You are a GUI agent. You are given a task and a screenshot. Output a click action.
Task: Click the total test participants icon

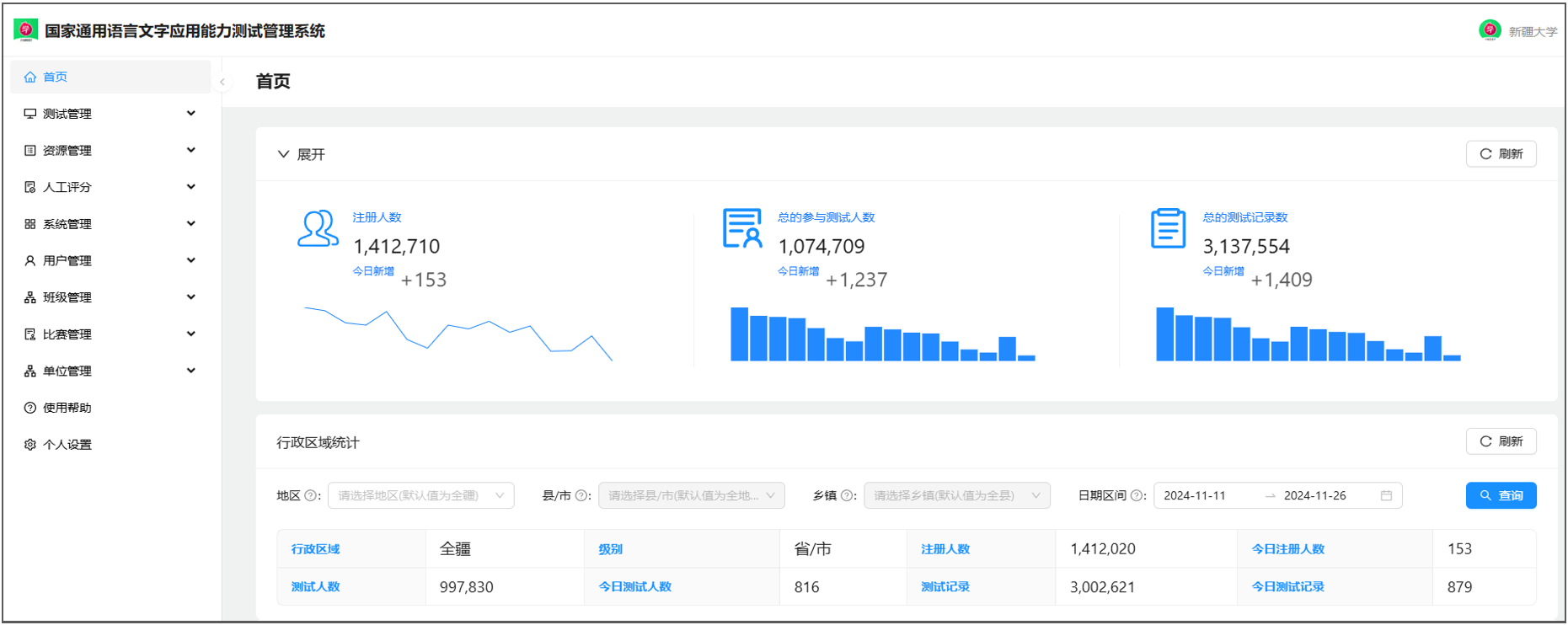(x=742, y=228)
